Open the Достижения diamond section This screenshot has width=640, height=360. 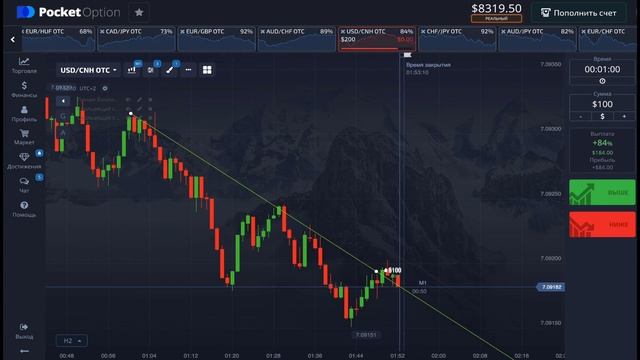tap(24, 161)
